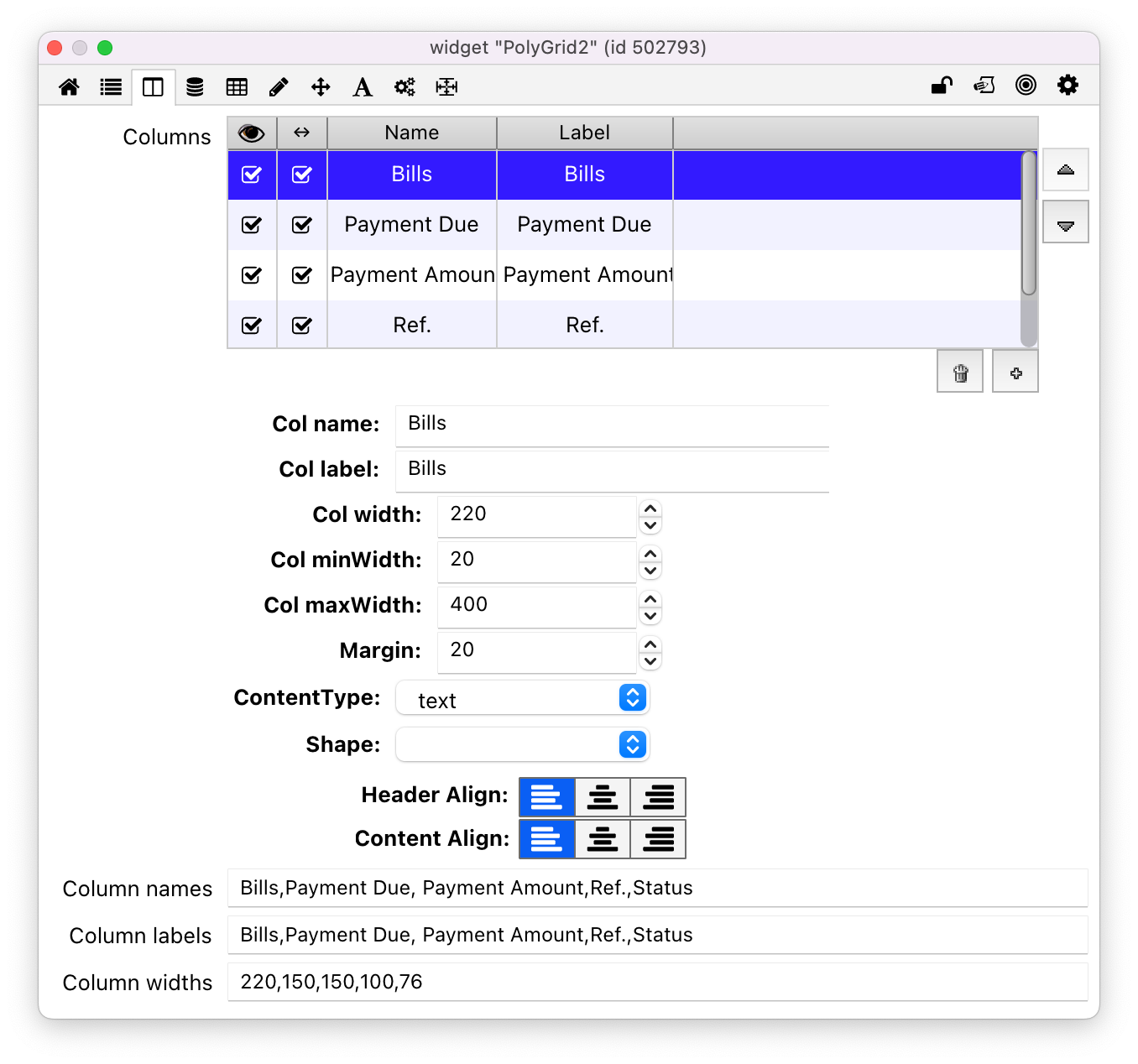The image size is (1138, 1064).
Task: Click the four-arrow move icon
Action: click(x=321, y=87)
